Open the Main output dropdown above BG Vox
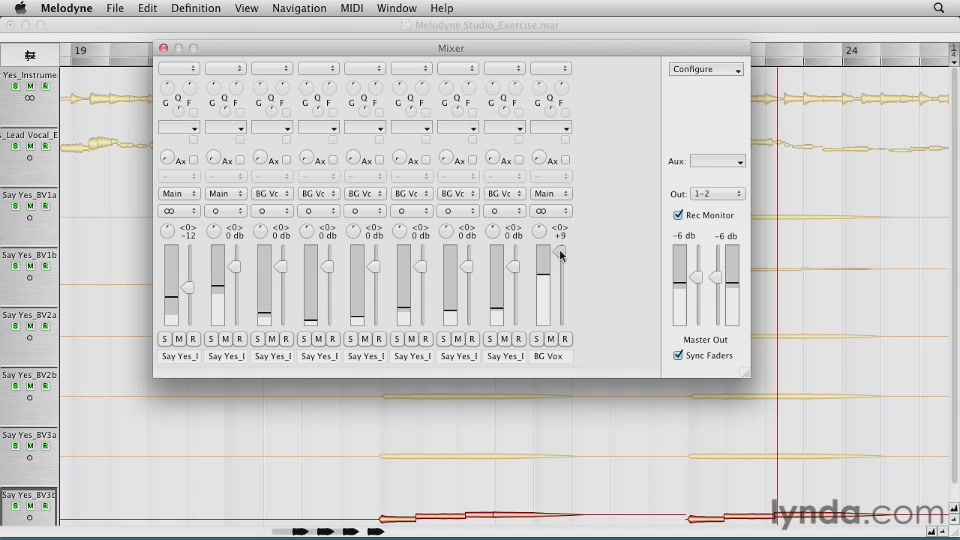 pyautogui.click(x=550, y=193)
